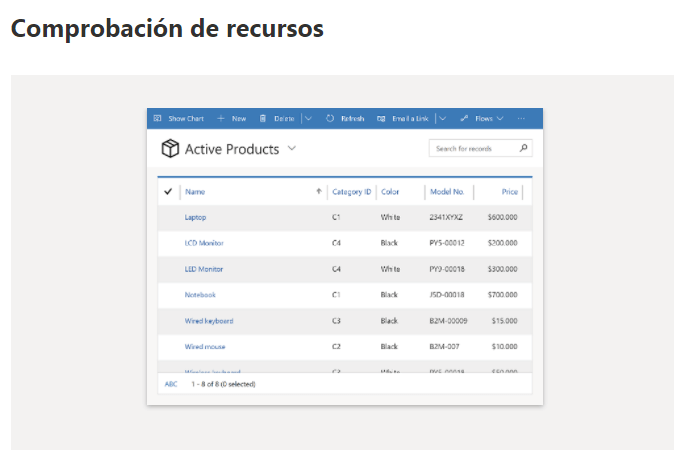Click the search magnifier icon
The width and height of the screenshot is (674, 458).
[x=523, y=148]
